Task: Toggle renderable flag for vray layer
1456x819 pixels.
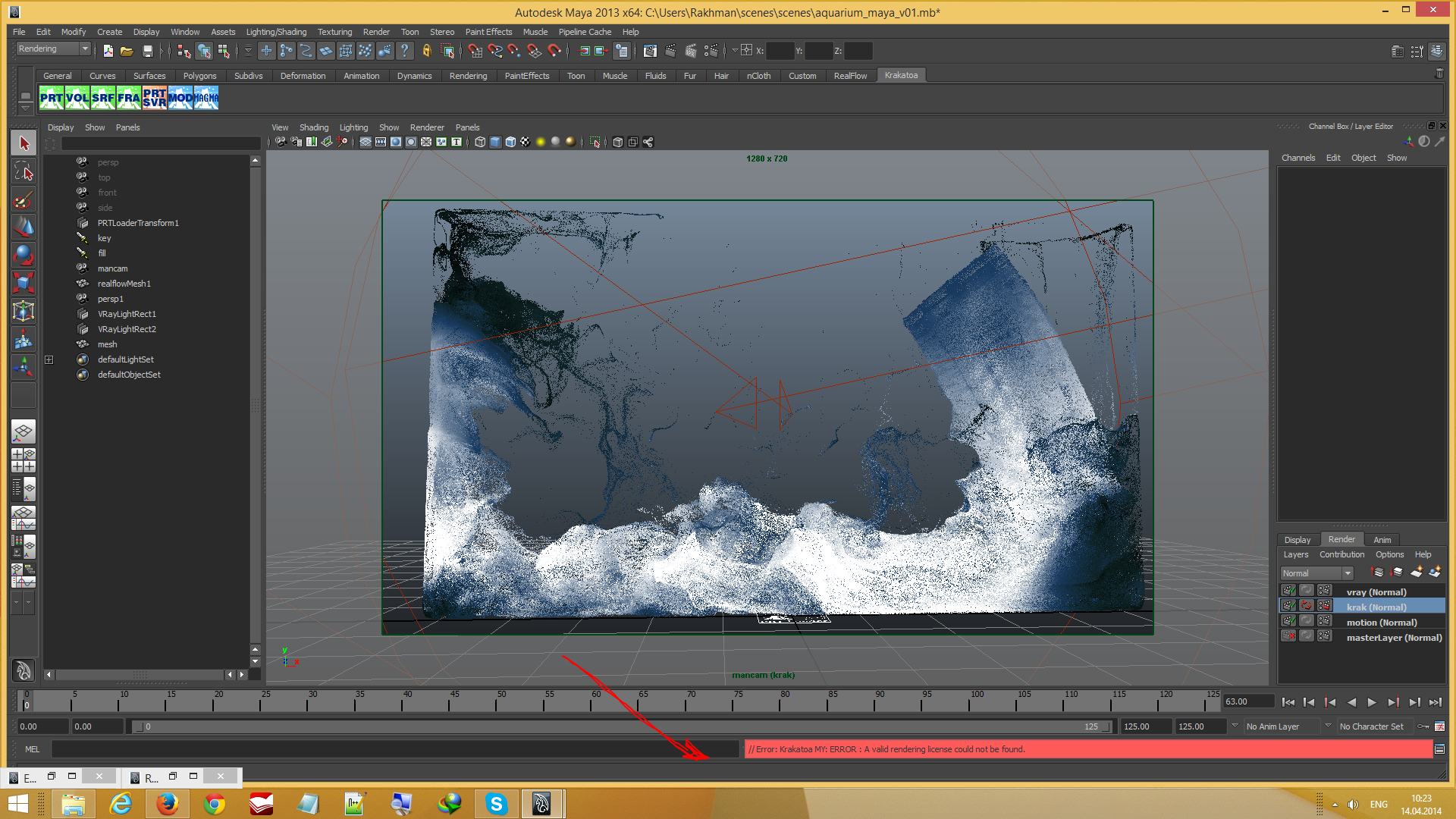Action: 1288,591
